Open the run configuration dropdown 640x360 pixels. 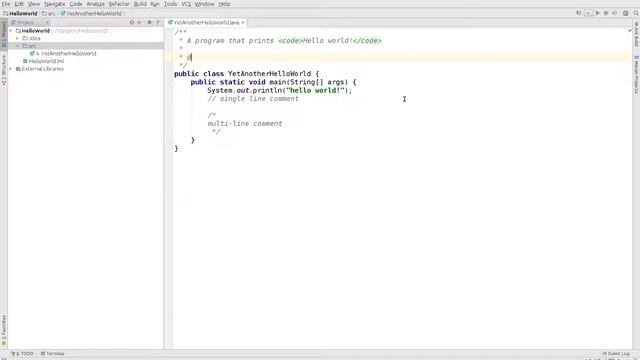tap(588, 13)
